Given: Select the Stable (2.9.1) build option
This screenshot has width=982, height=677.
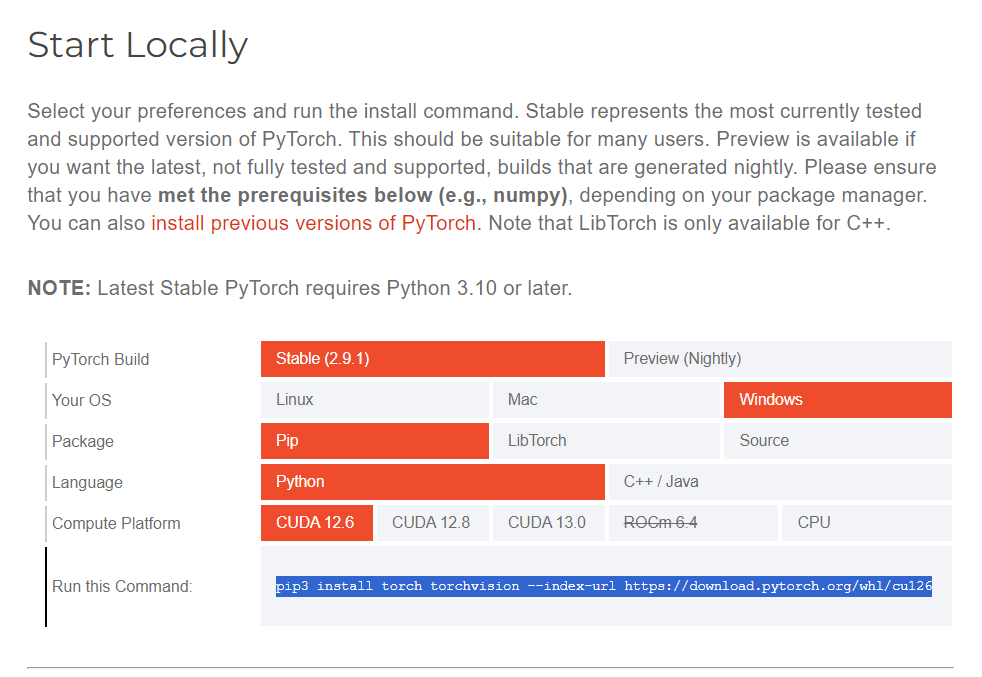Looking at the screenshot, I should point(432,359).
